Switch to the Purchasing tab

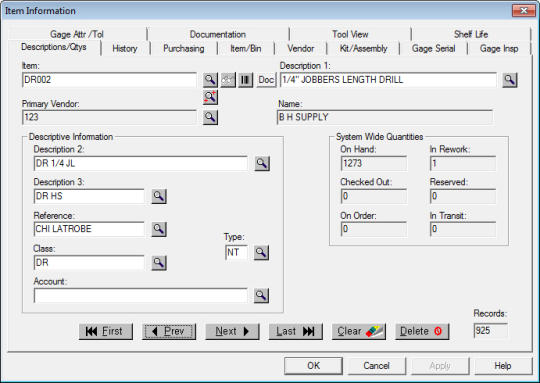click(x=184, y=49)
